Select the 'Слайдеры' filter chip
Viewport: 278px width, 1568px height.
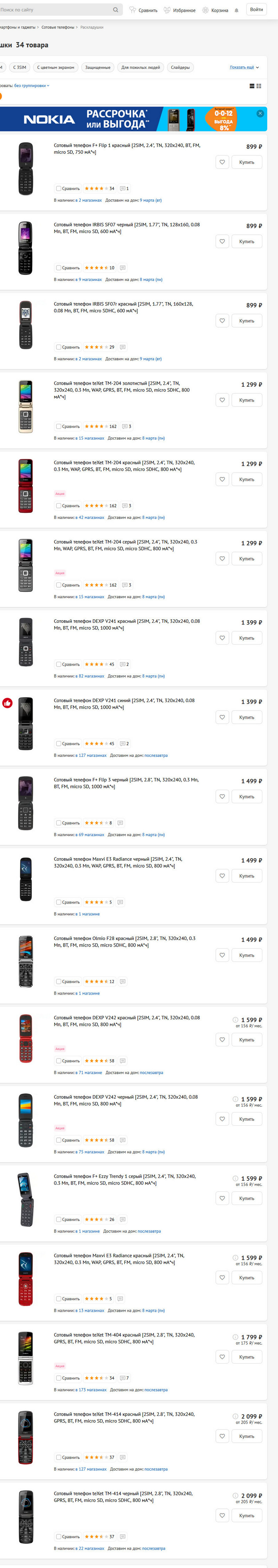coord(180,67)
